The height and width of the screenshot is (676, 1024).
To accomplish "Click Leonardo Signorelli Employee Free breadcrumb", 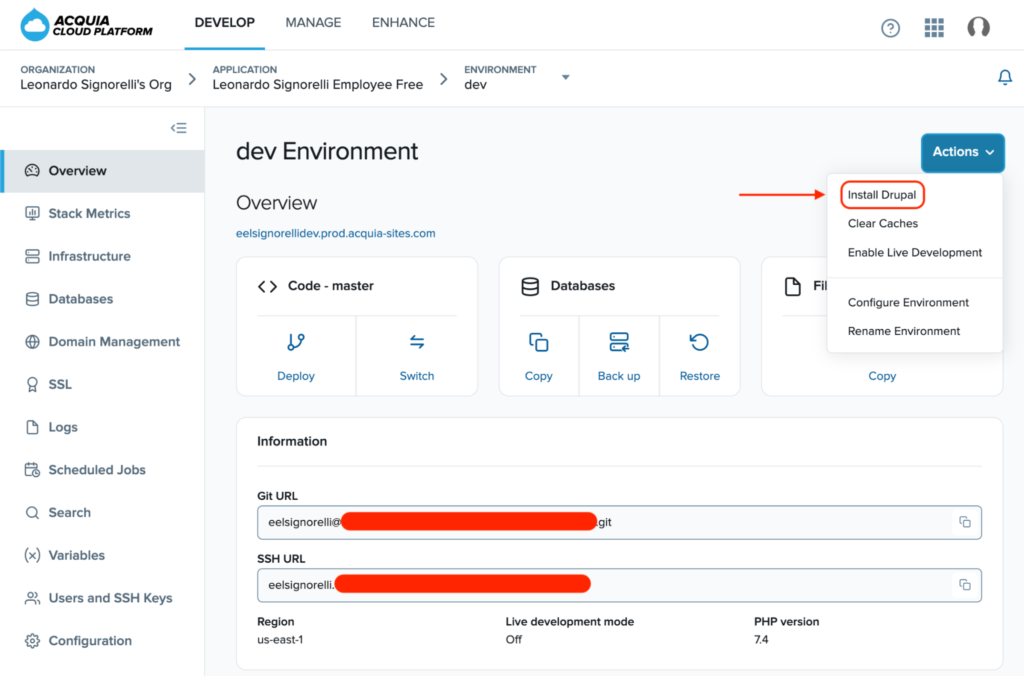I will point(317,85).
